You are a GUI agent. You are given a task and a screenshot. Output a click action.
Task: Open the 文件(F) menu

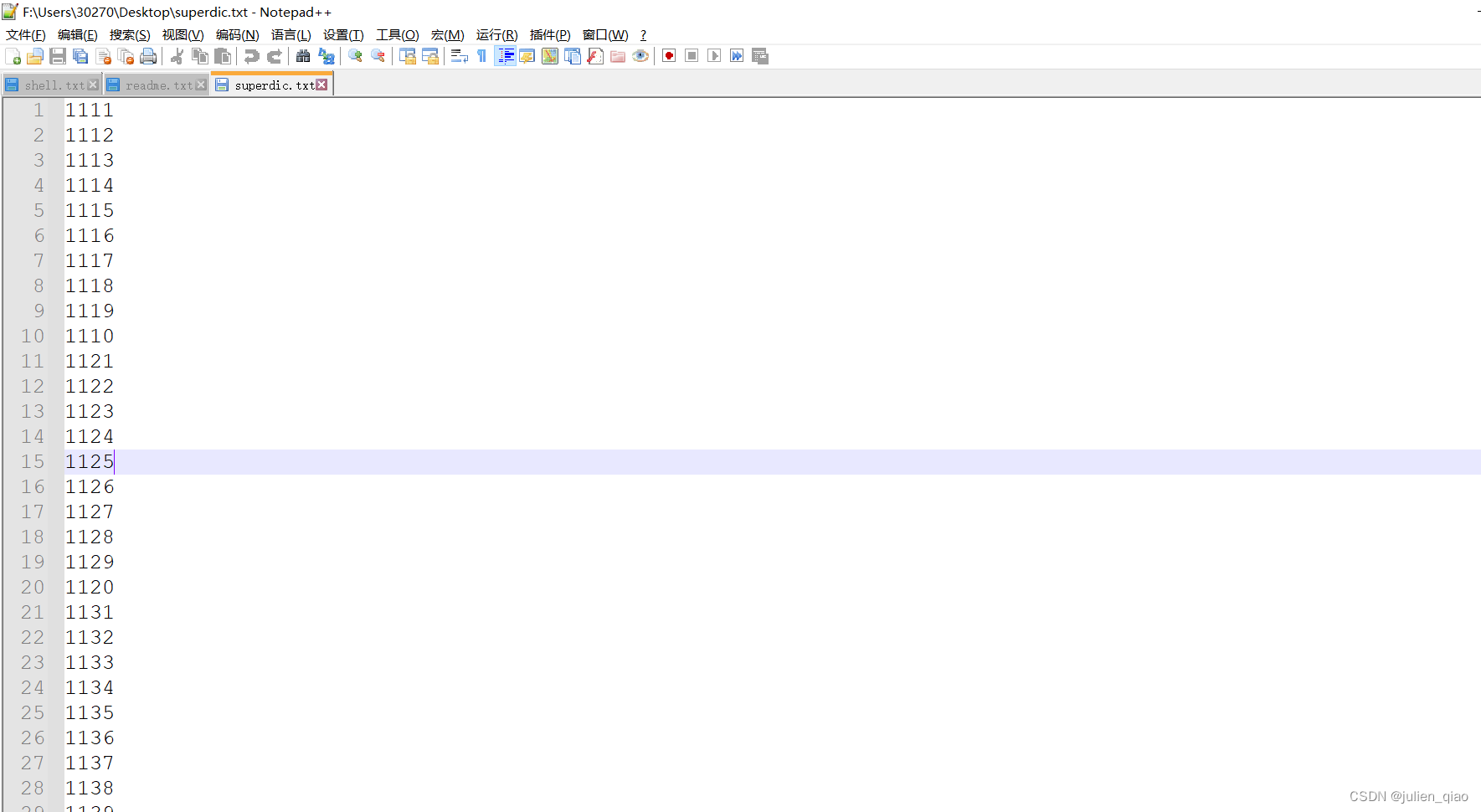(x=26, y=34)
